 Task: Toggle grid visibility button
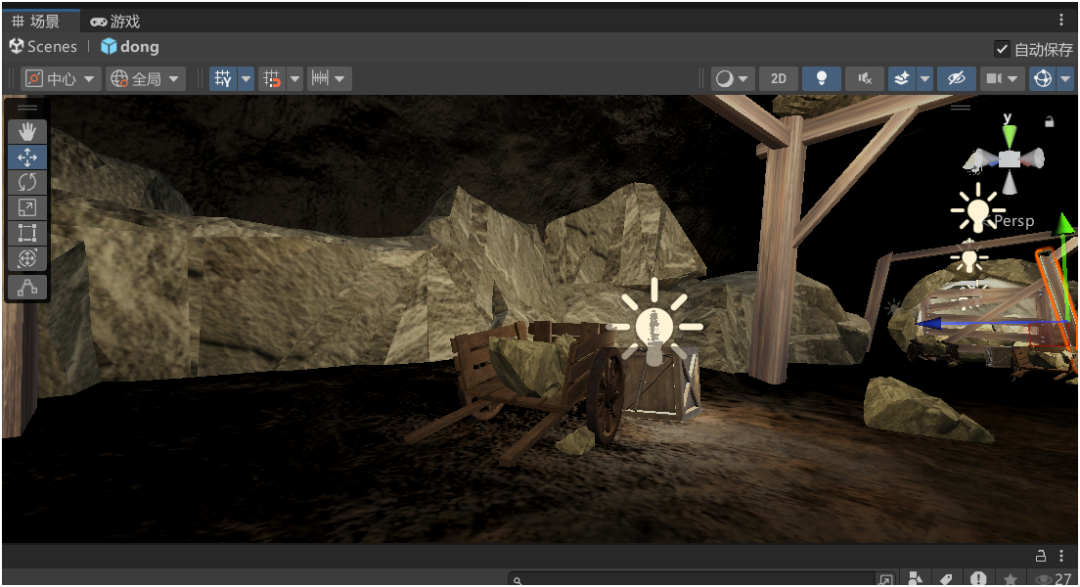coord(222,79)
